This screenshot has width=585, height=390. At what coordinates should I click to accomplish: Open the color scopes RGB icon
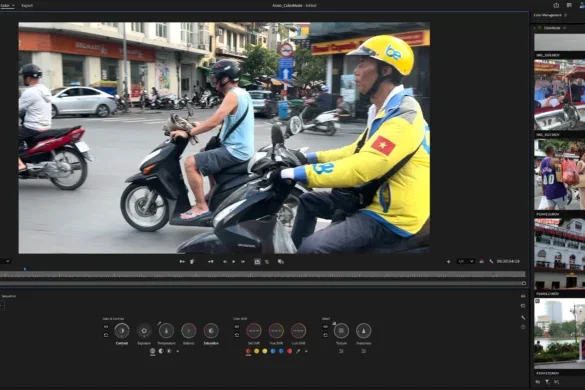tap(482, 261)
